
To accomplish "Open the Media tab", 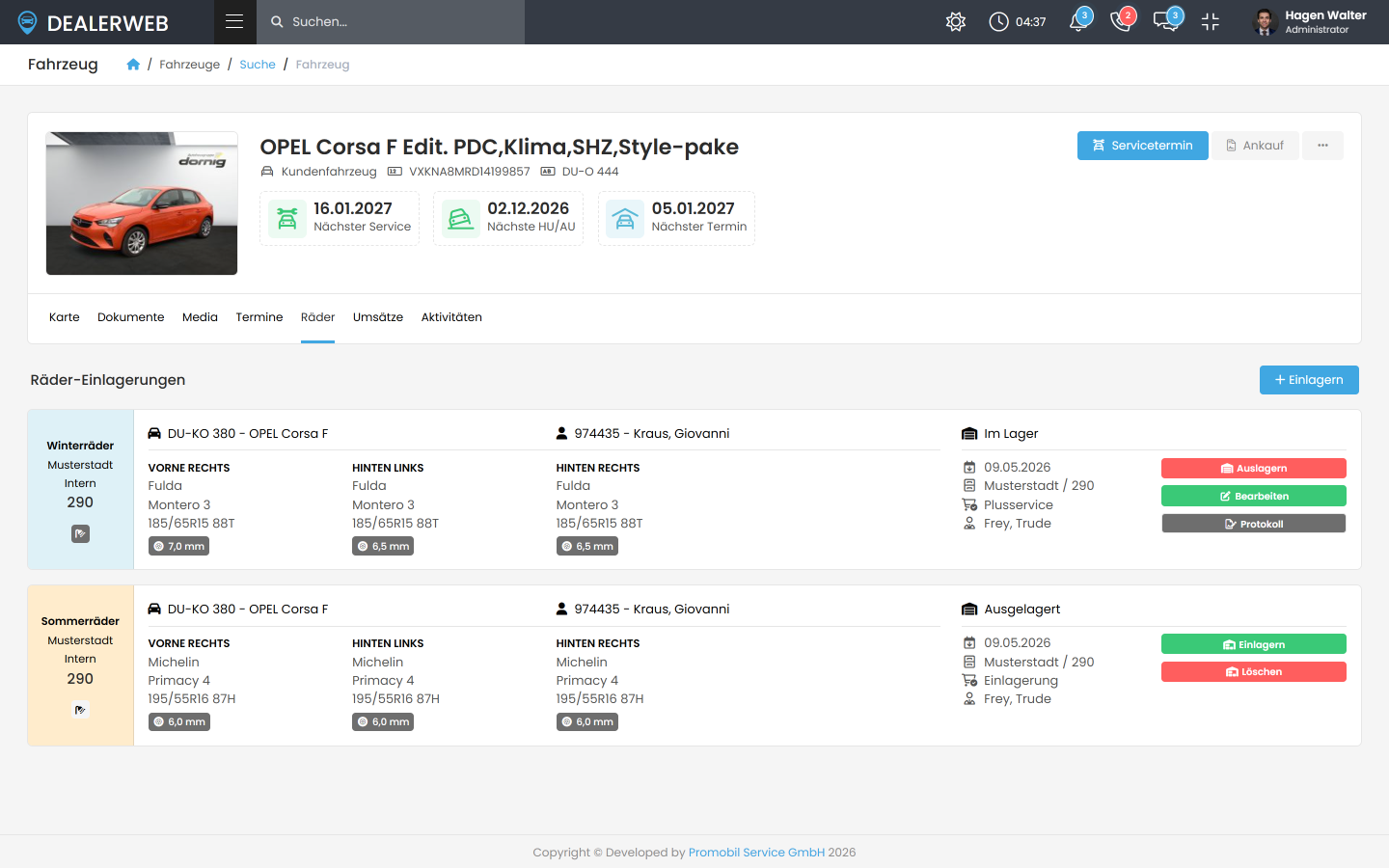I will (200, 317).
